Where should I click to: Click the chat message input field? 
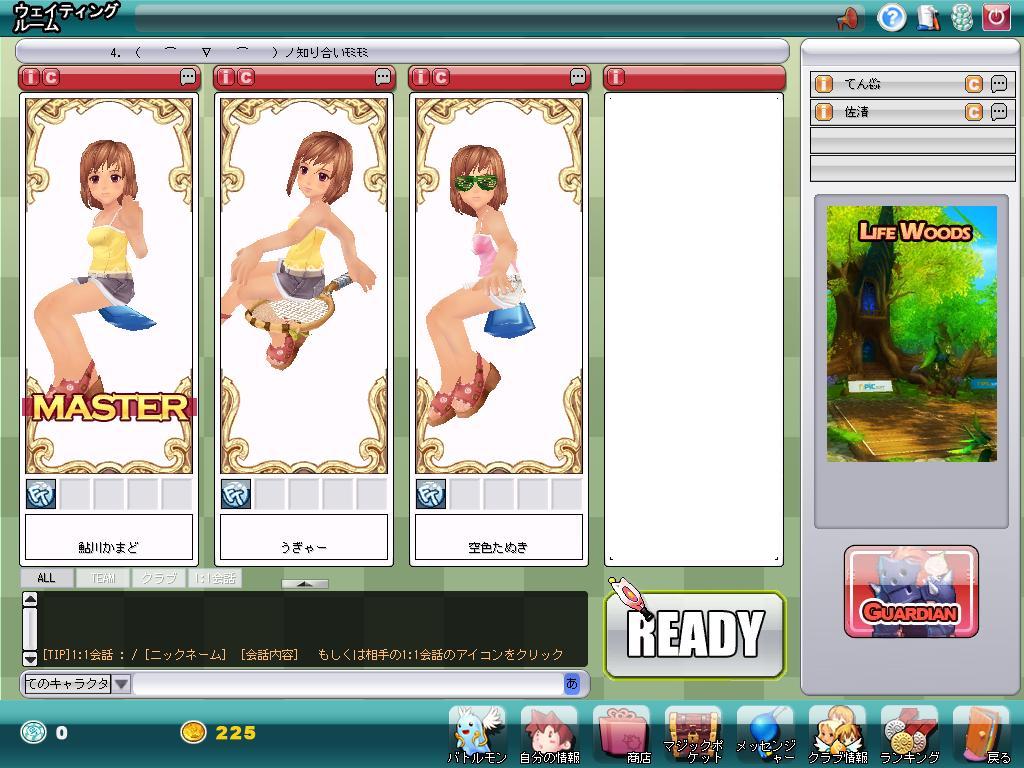tap(347, 684)
